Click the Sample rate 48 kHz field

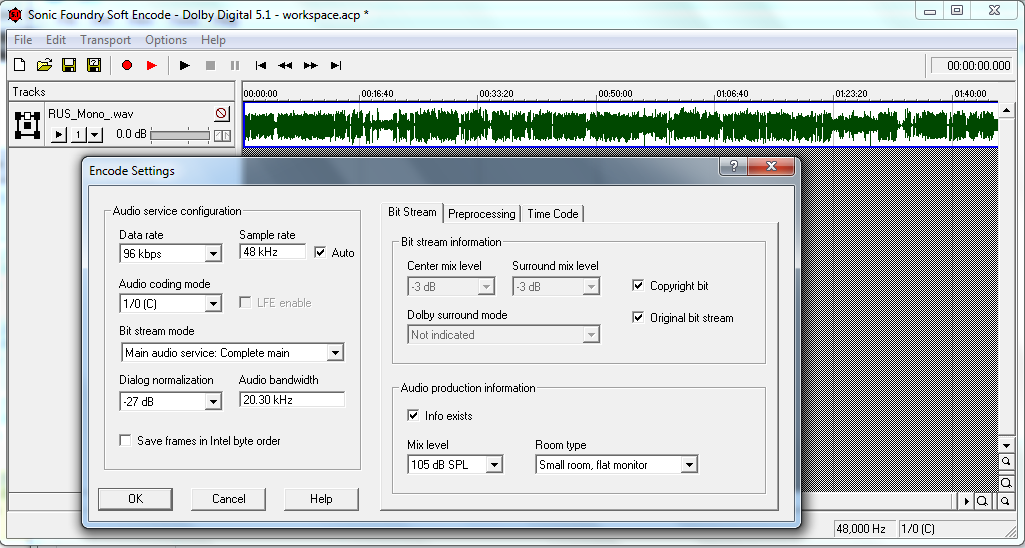point(273,252)
